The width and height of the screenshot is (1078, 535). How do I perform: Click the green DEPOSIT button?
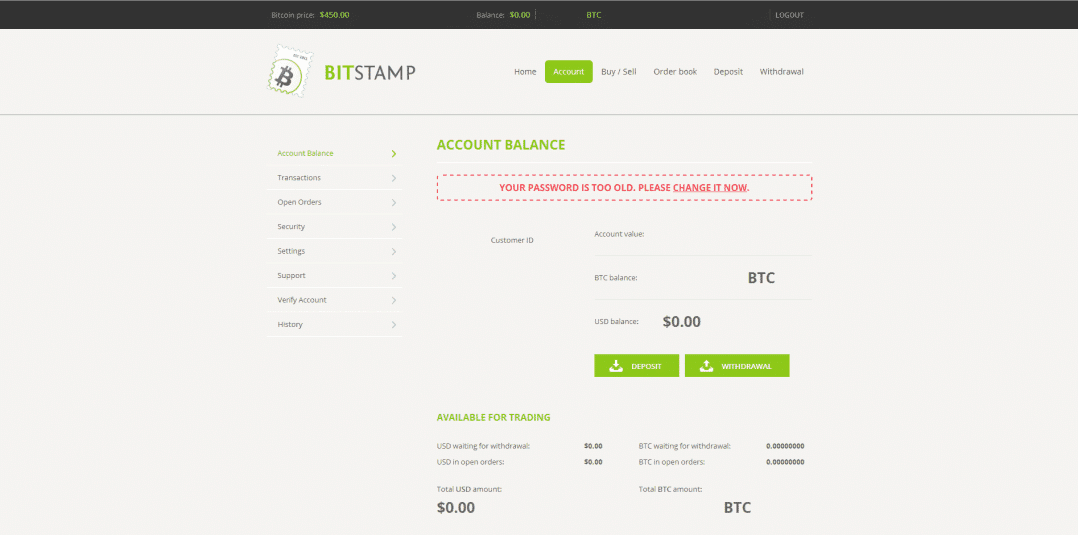coord(637,366)
